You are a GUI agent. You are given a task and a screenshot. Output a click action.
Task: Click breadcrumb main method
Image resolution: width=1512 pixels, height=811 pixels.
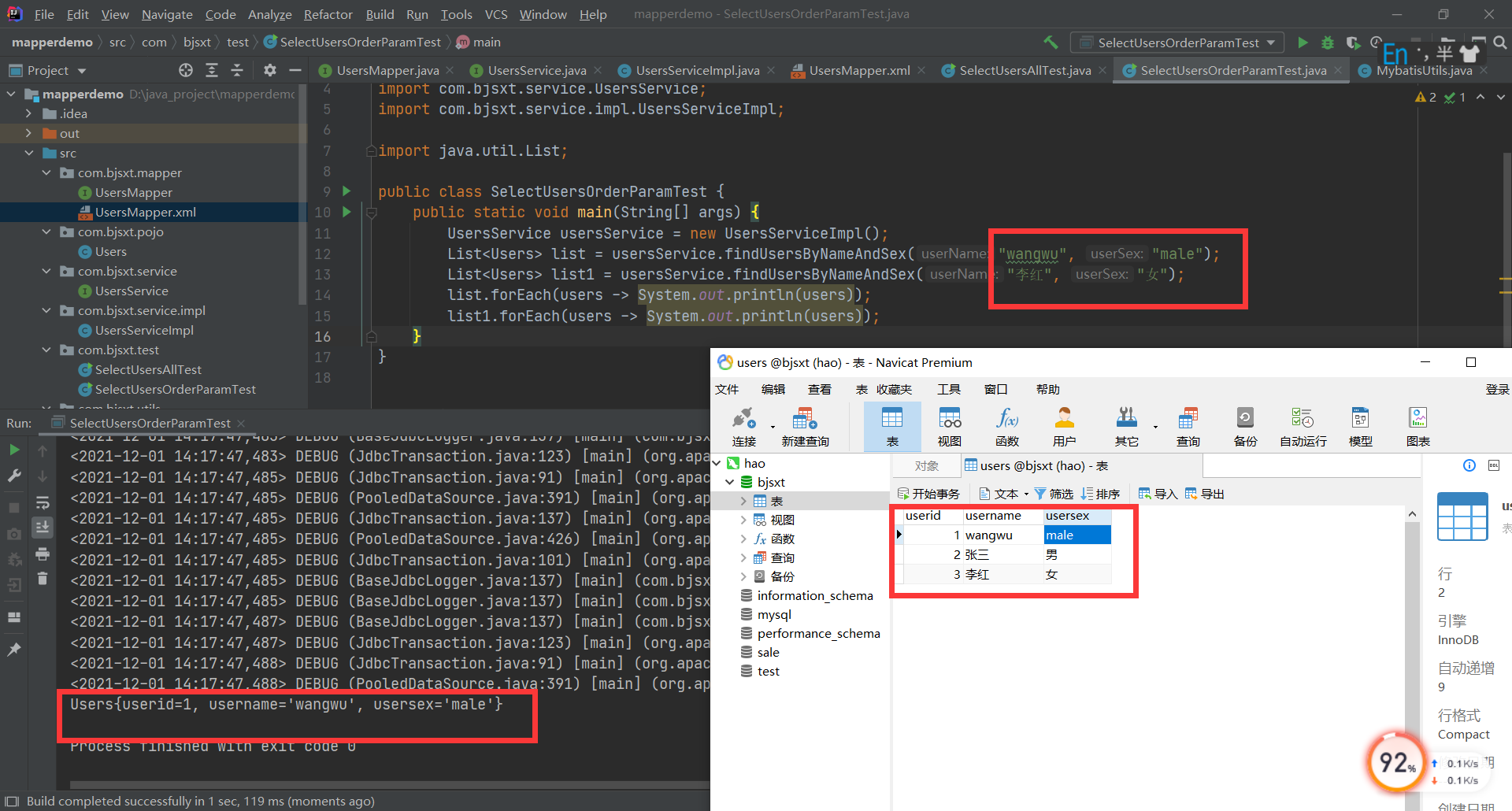pos(479,43)
